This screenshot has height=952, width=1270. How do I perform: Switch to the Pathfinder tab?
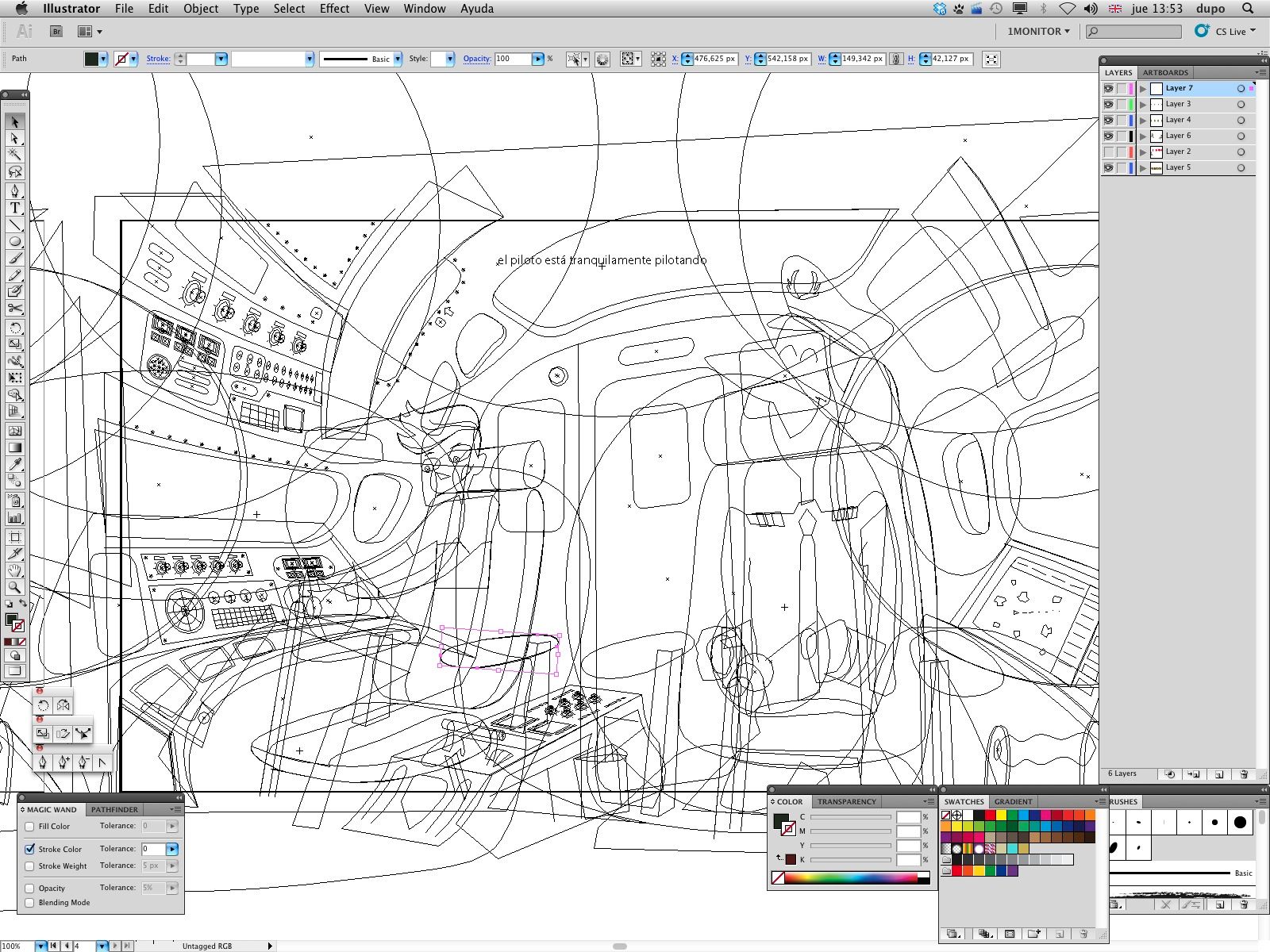click(114, 809)
